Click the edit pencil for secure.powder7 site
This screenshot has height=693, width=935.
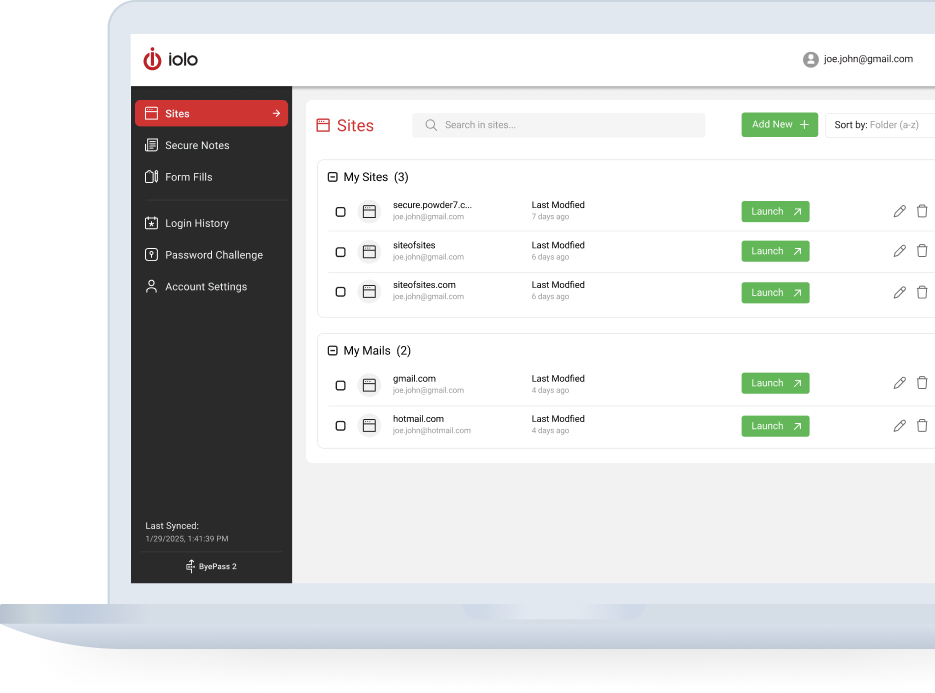899,211
